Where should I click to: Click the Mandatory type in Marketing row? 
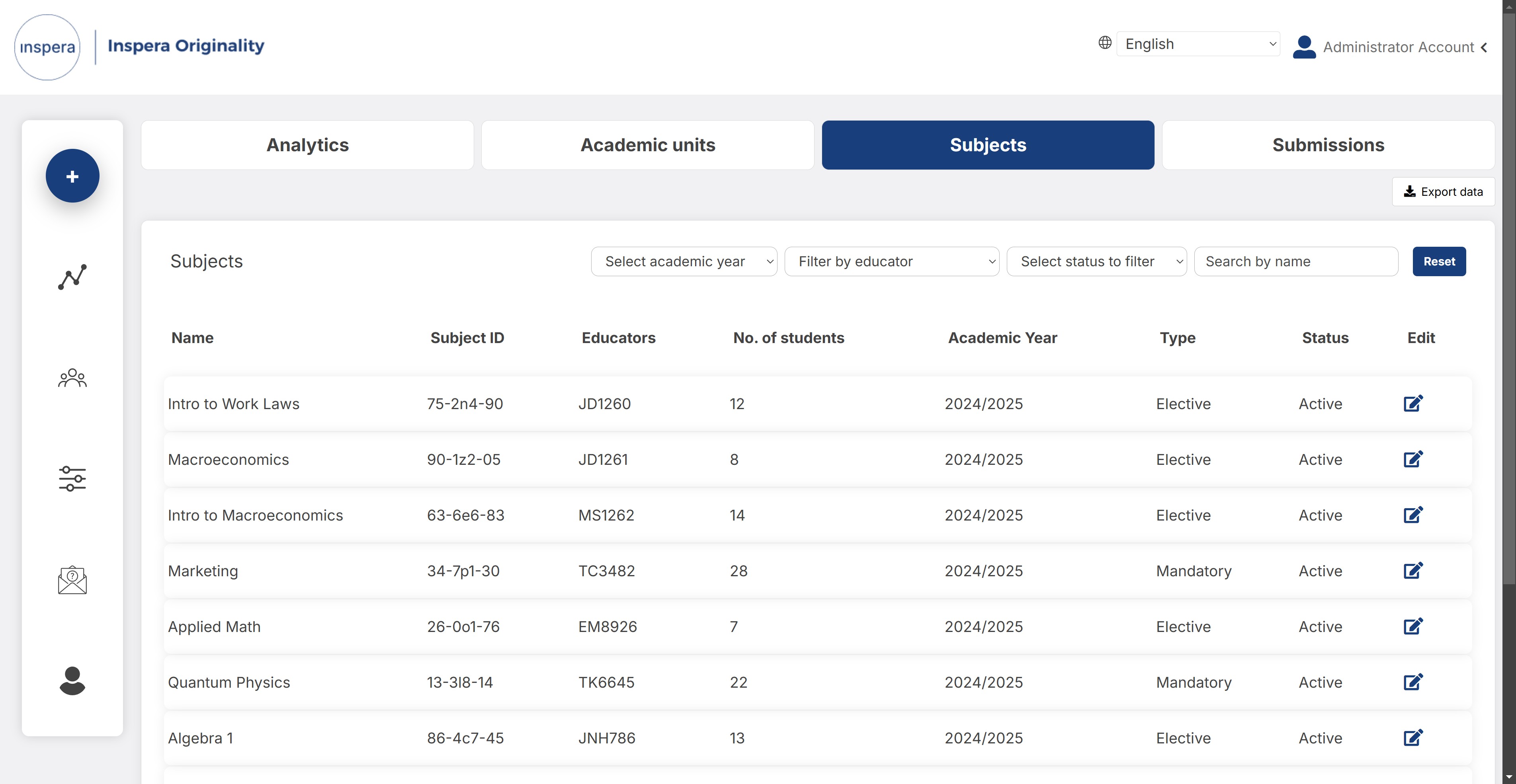click(1194, 571)
